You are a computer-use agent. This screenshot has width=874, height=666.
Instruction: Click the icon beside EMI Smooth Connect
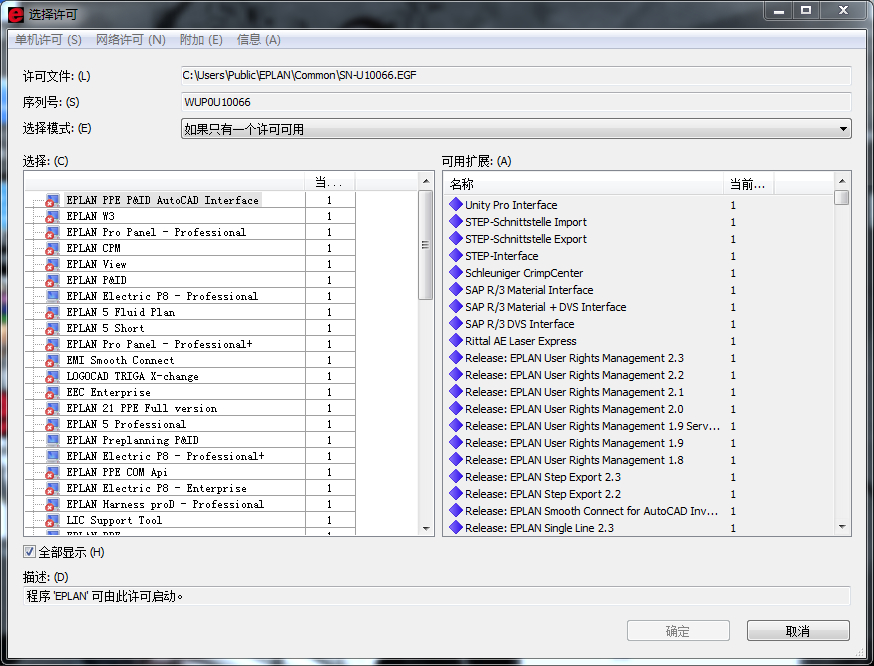[52, 361]
